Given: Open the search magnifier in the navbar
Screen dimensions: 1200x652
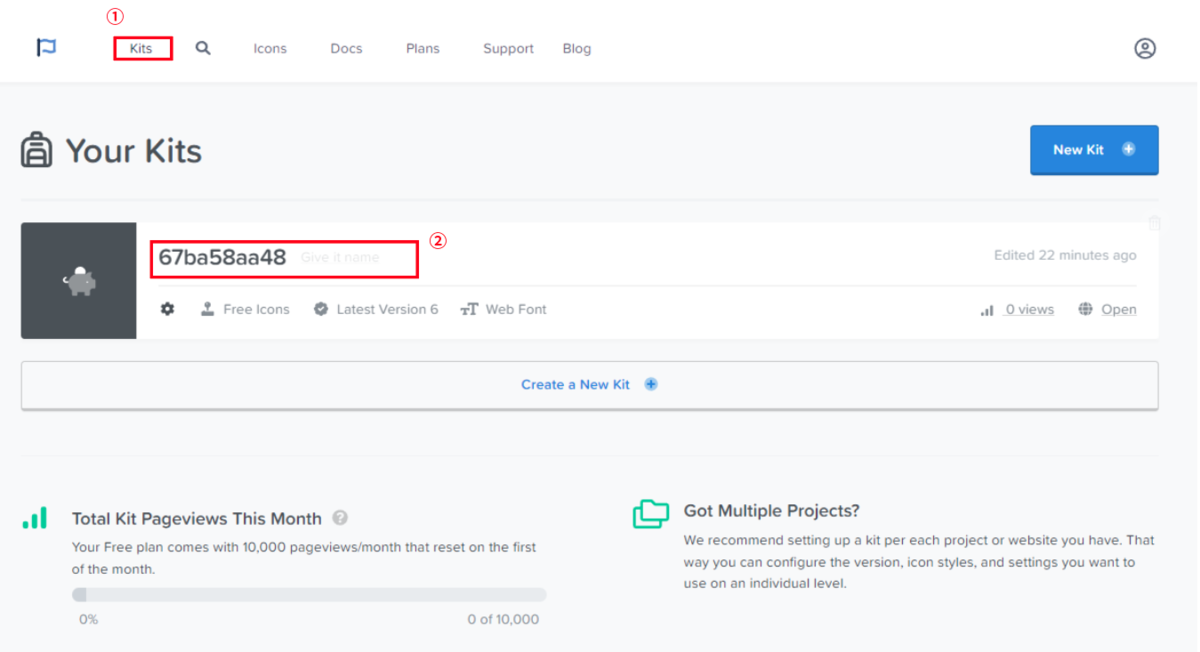Looking at the screenshot, I should point(203,48).
